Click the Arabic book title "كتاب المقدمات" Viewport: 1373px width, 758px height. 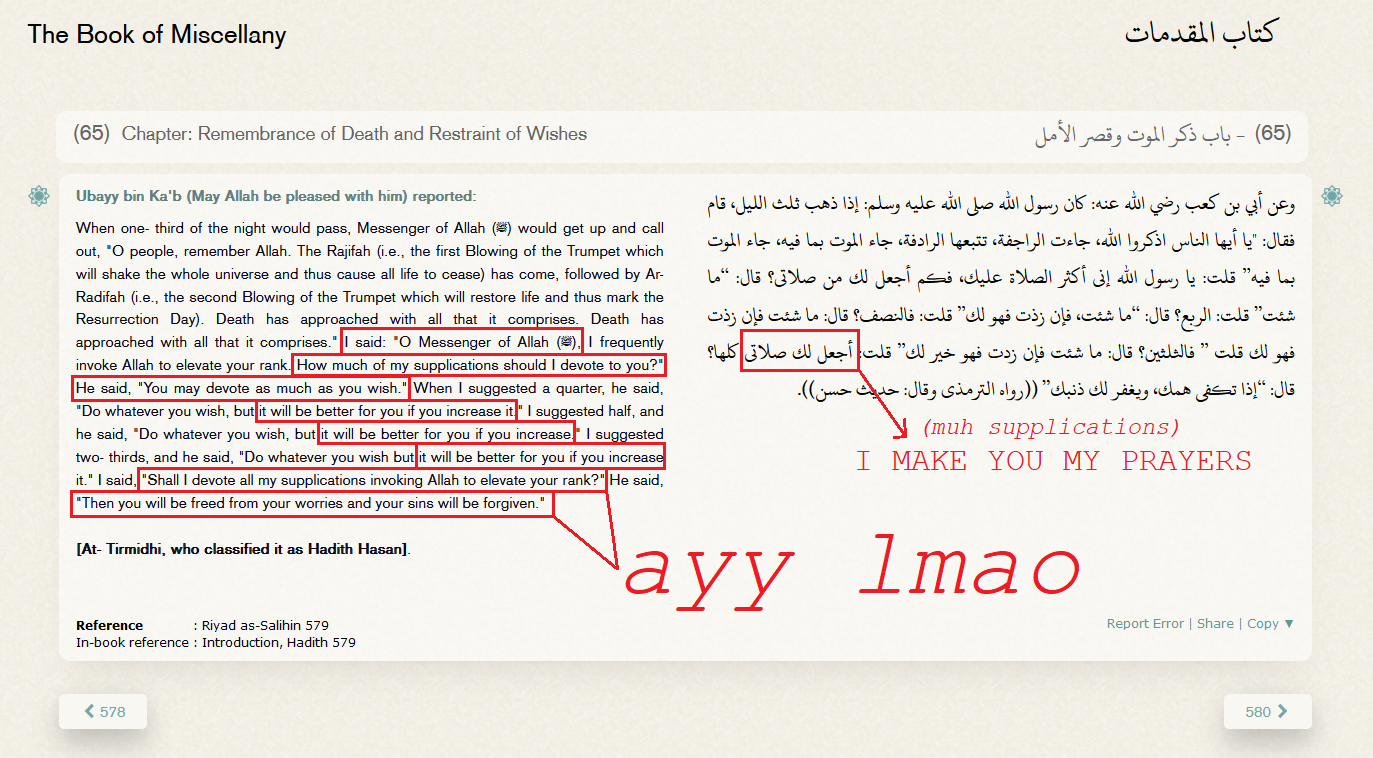[x=1200, y=33]
